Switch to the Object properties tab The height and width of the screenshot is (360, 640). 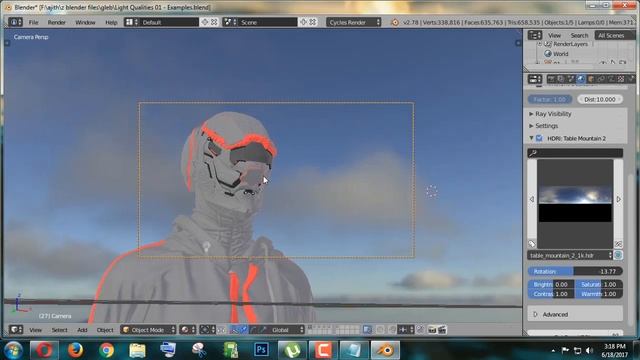coord(591,79)
